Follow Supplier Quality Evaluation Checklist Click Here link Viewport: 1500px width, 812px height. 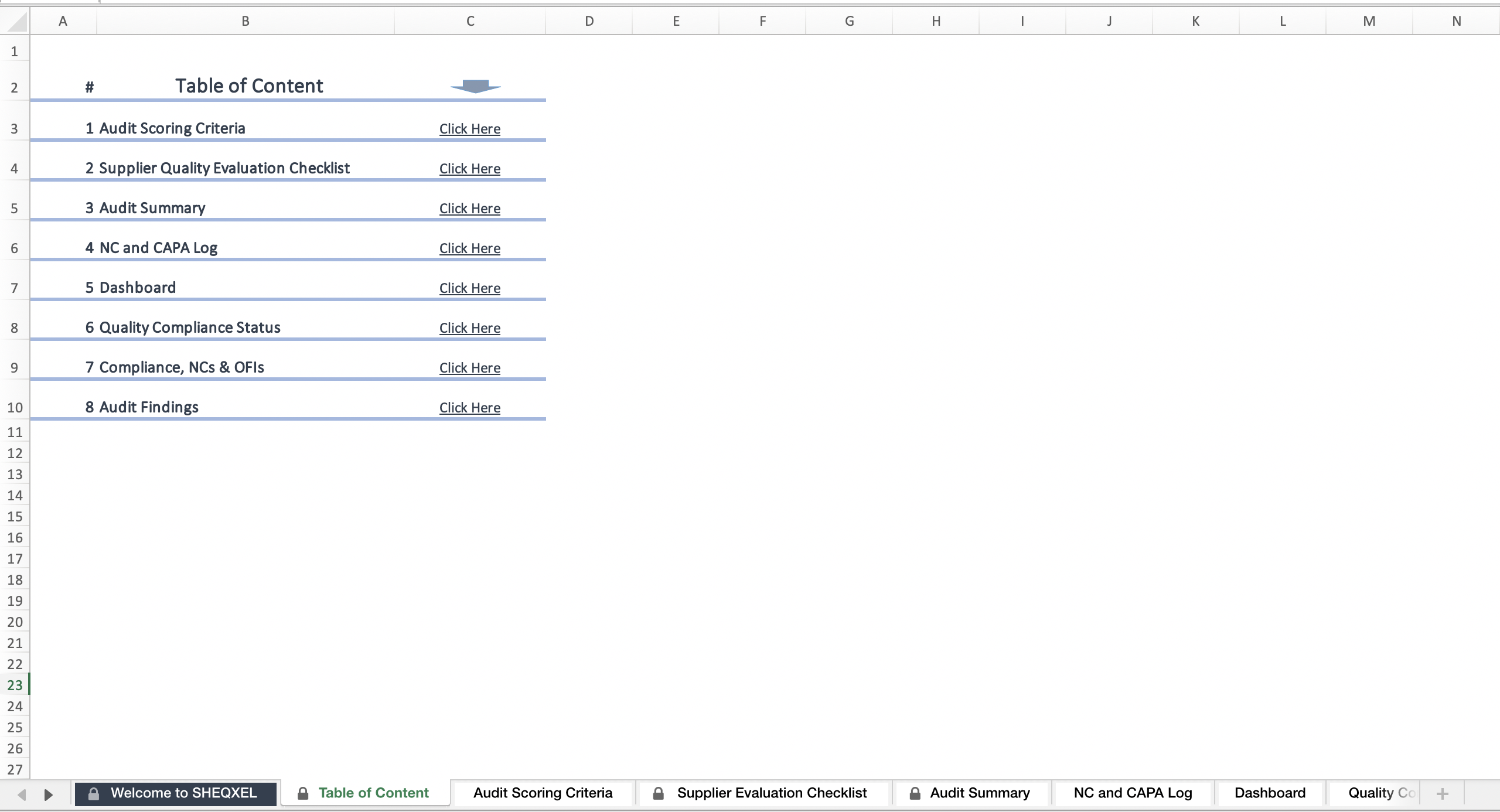470,169
